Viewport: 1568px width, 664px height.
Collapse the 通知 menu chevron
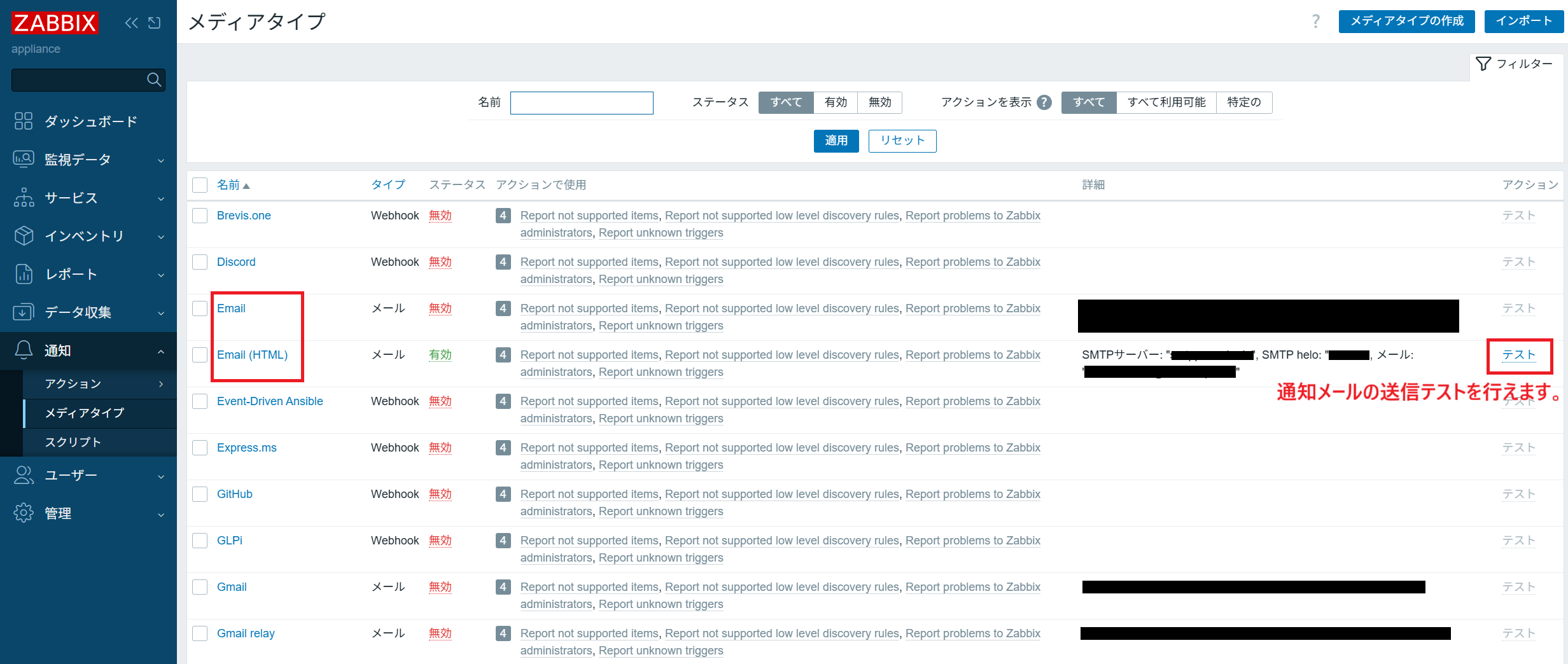161,351
